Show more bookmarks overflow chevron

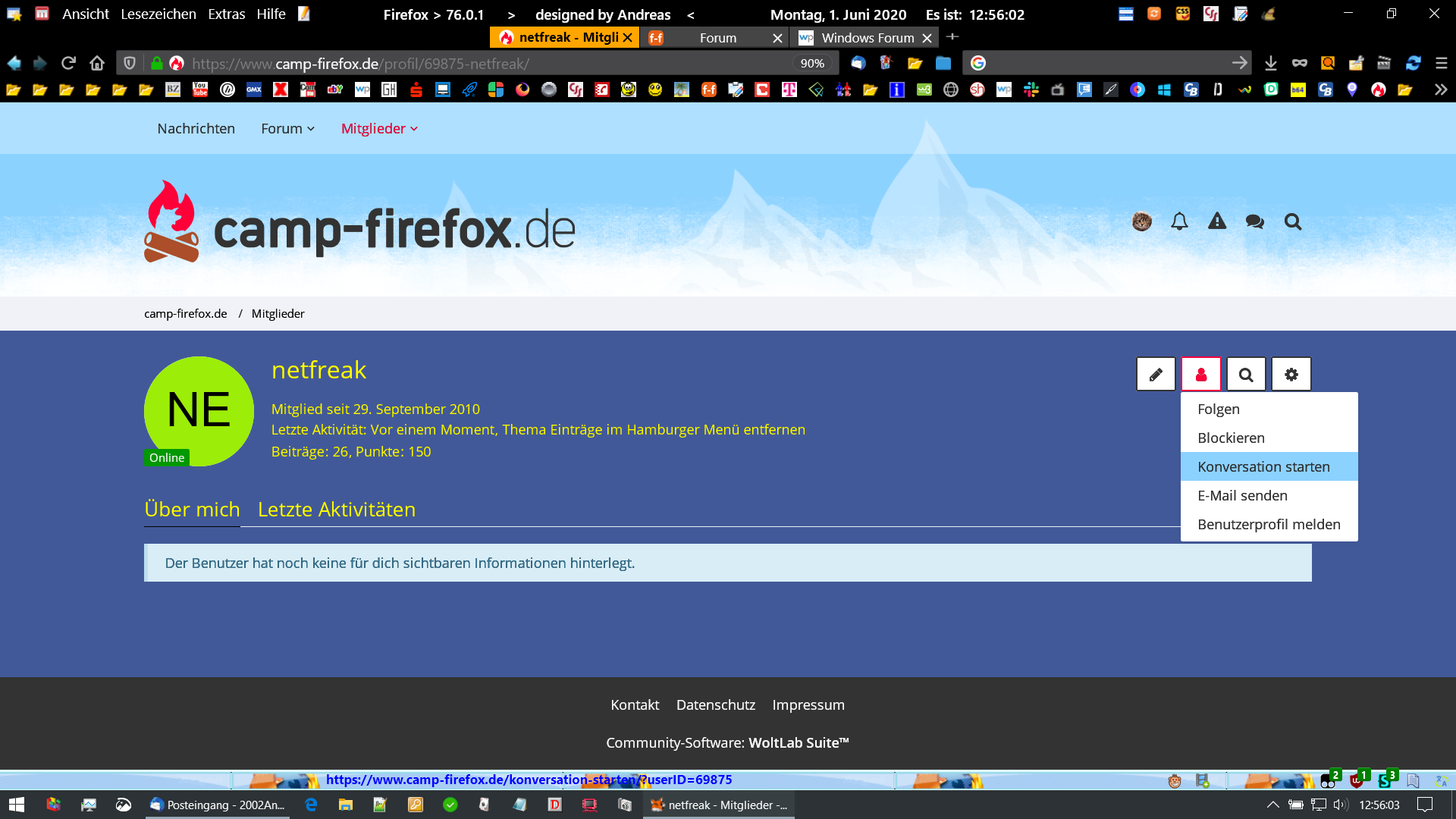pyautogui.click(x=1440, y=89)
